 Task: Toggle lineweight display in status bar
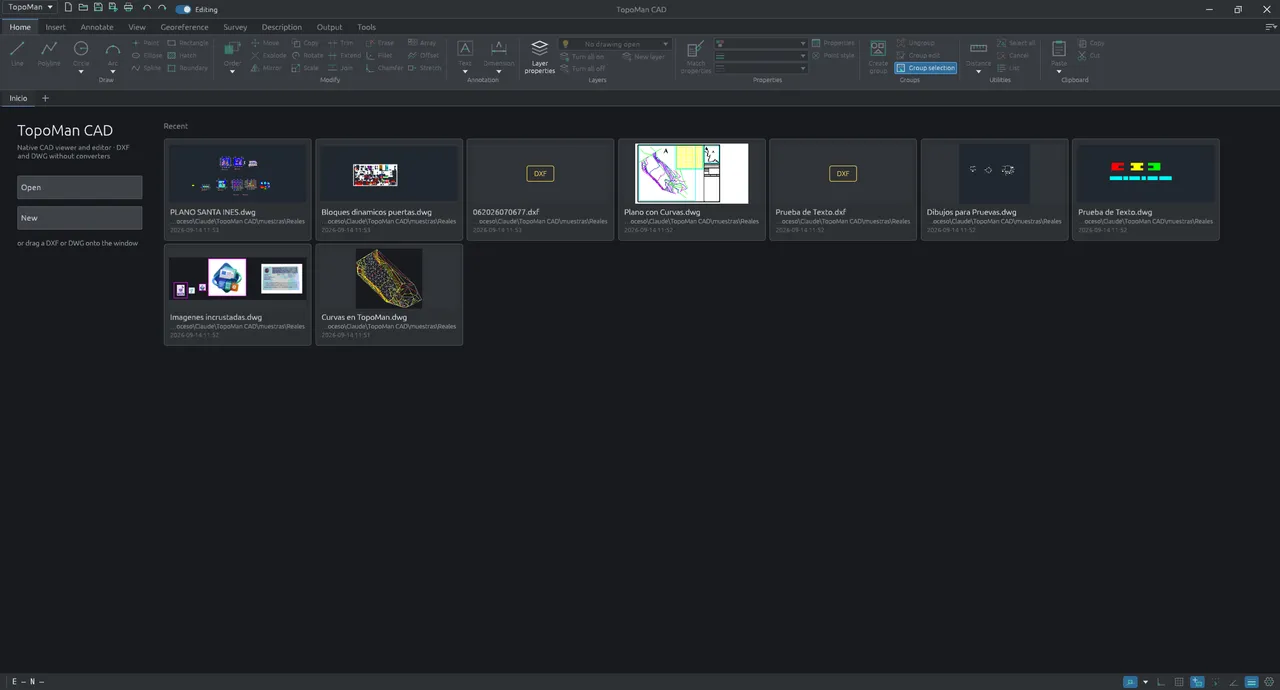[x=1251, y=682]
